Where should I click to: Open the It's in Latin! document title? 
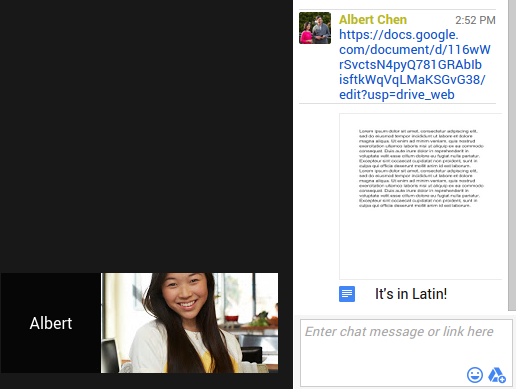point(411,294)
